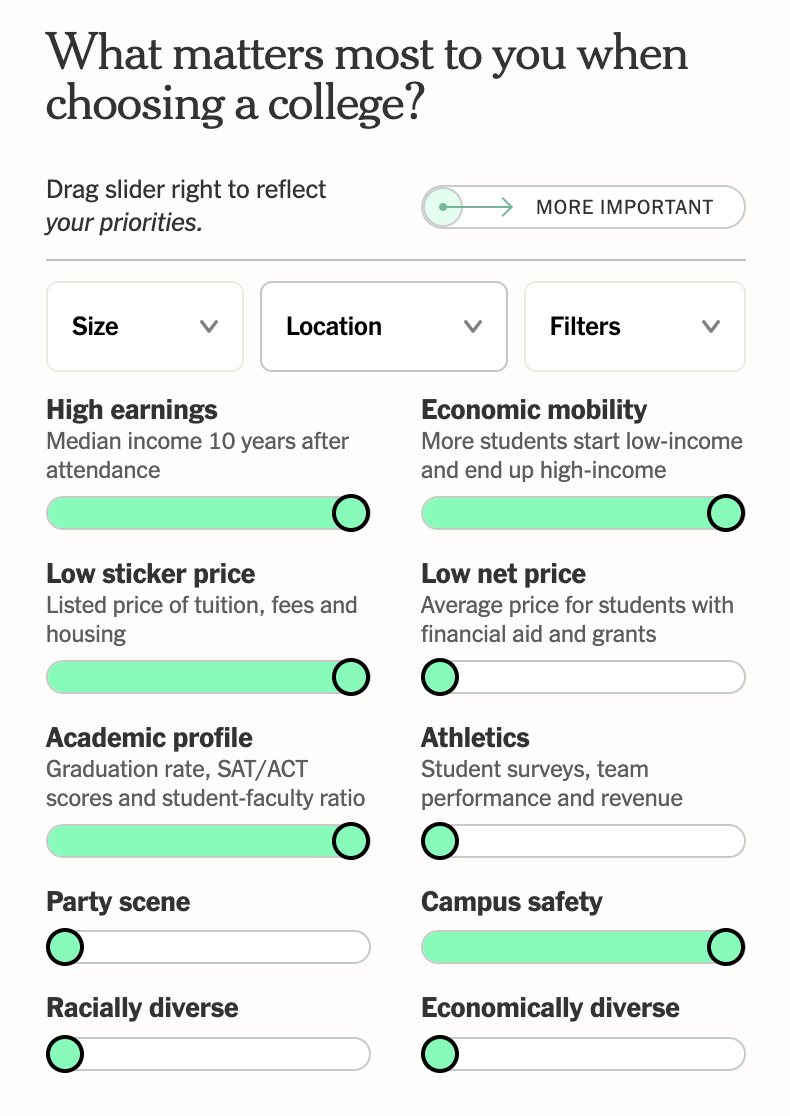Click the Racially diverse slider handle
The height and width of the screenshot is (1116, 790).
pos(66,1053)
